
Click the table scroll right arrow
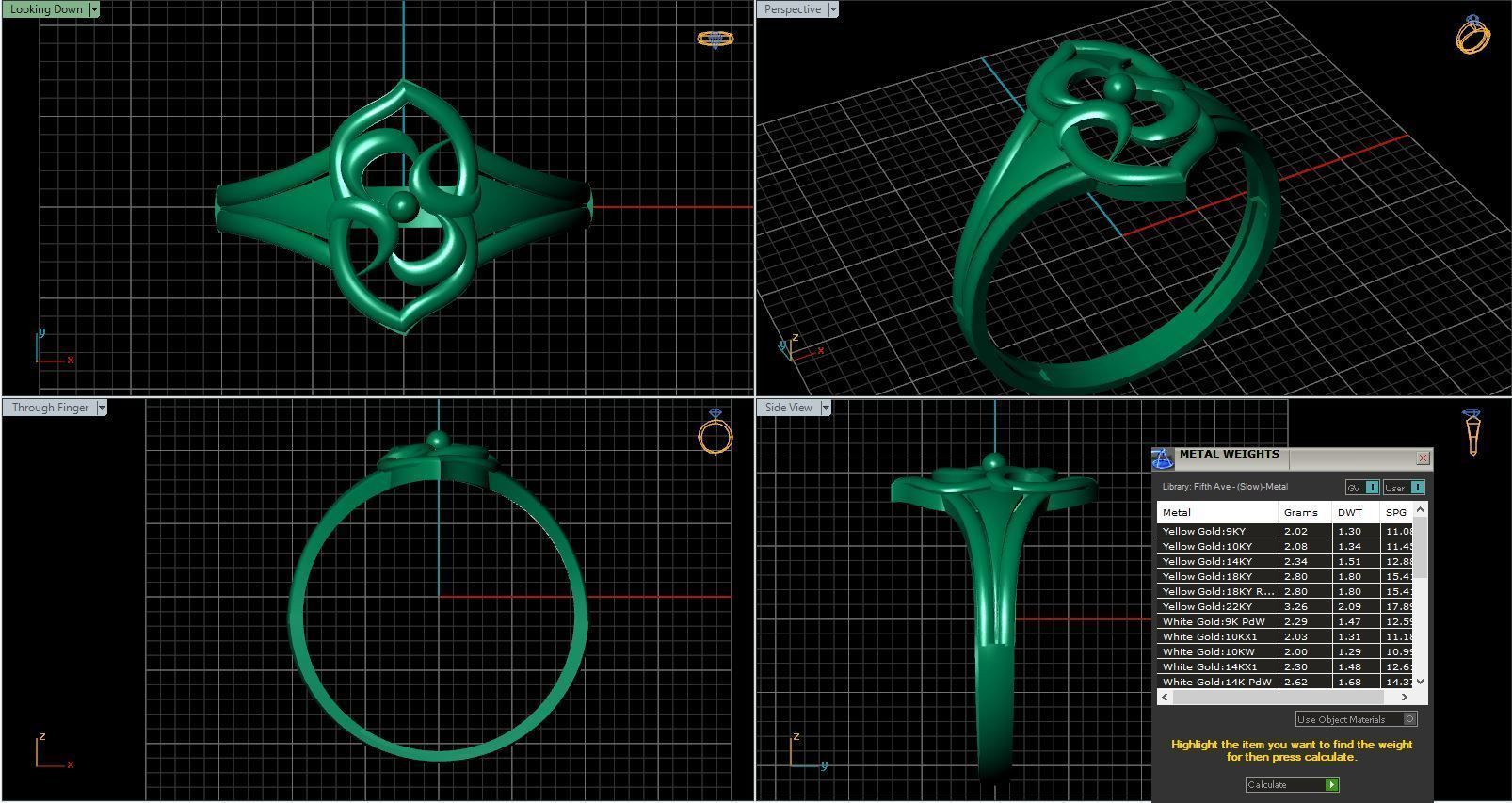[1405, 698]
